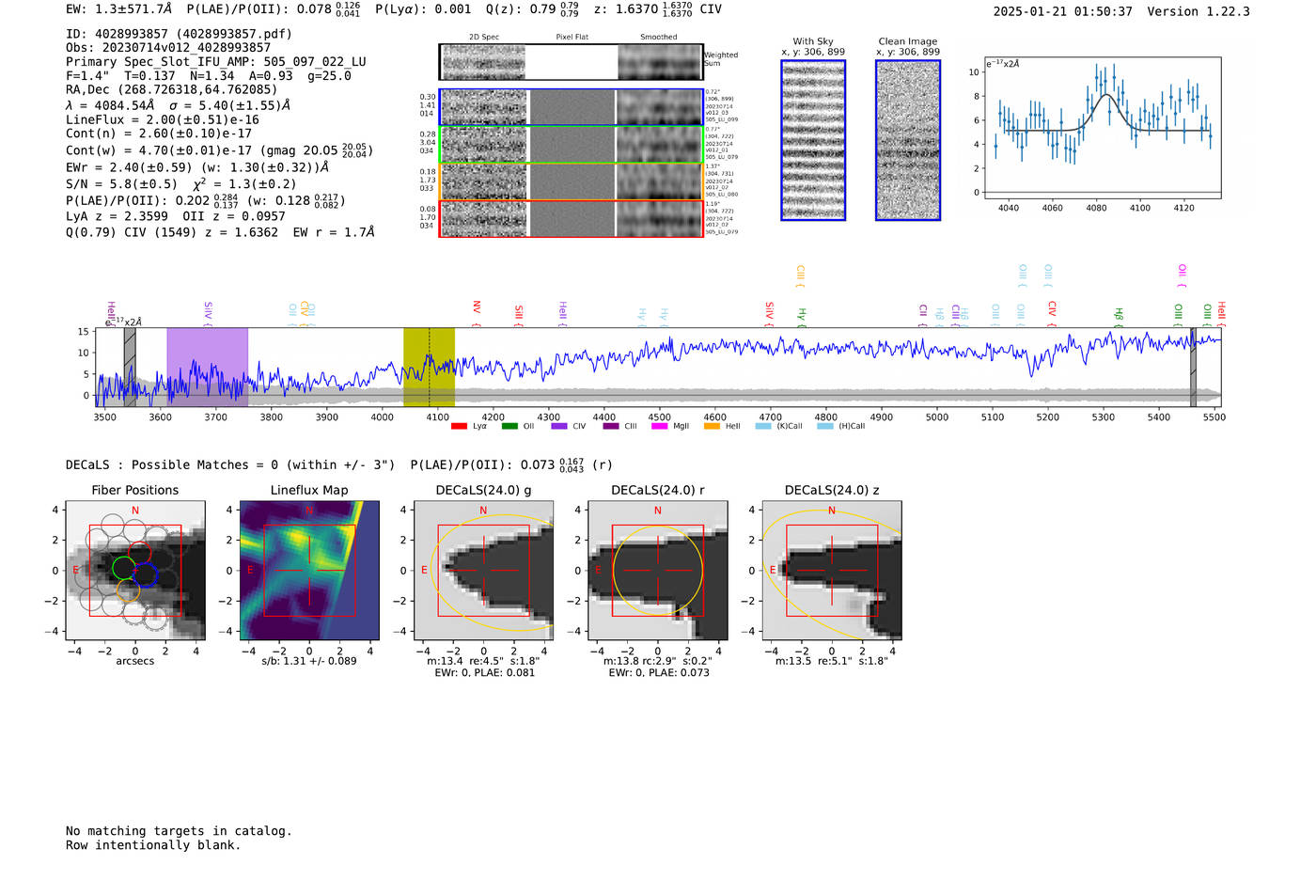Click the s/b: 1.31 +/- 0.089 caption
Viewport: 1316px width, 896px height.
309,661
